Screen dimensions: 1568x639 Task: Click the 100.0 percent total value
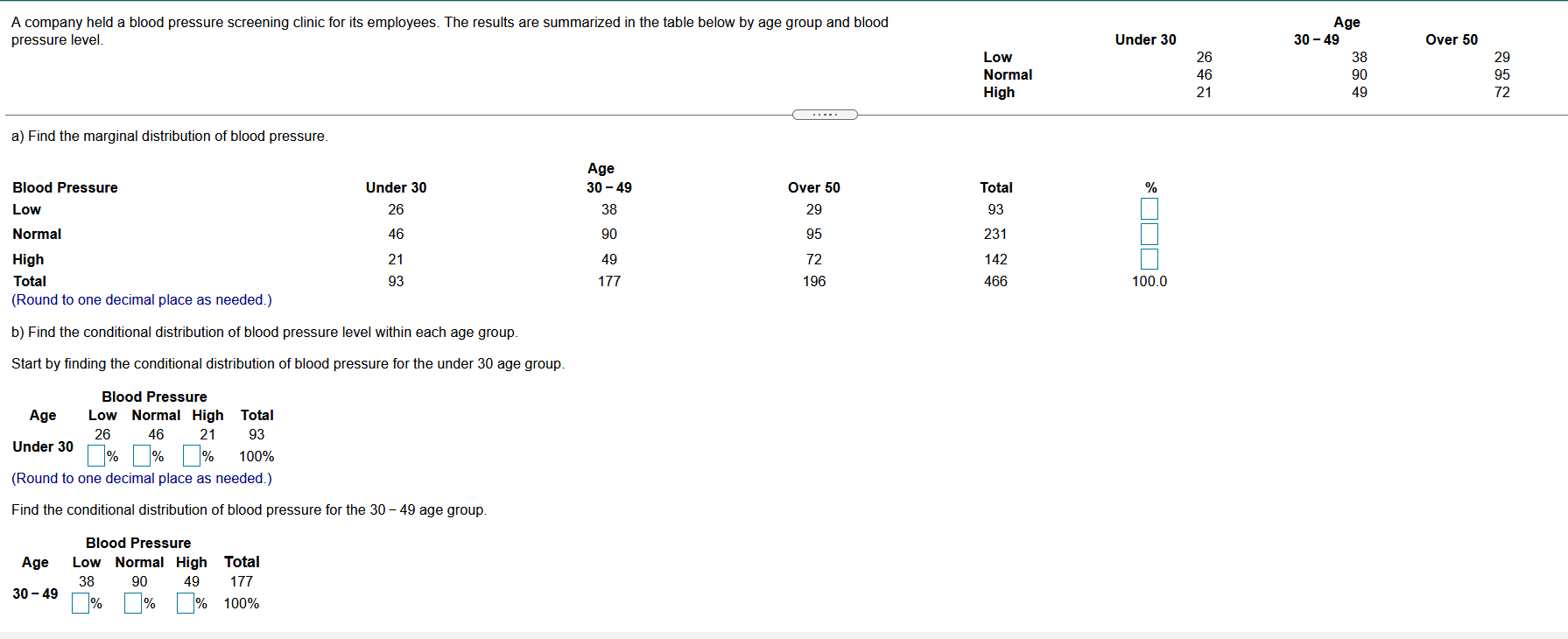pos(1150,281)
